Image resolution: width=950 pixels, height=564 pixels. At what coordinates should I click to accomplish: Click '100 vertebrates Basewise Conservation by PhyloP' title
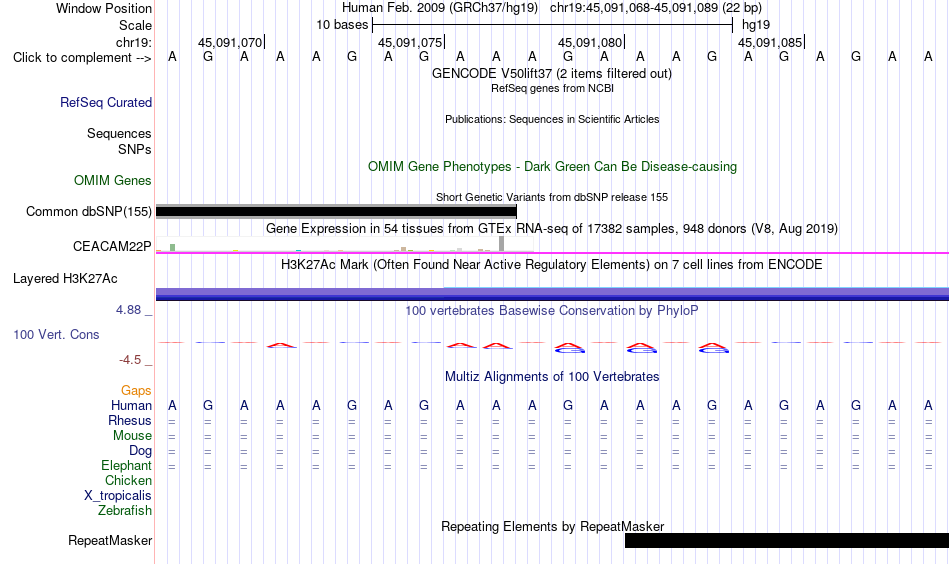pos(552,311)
